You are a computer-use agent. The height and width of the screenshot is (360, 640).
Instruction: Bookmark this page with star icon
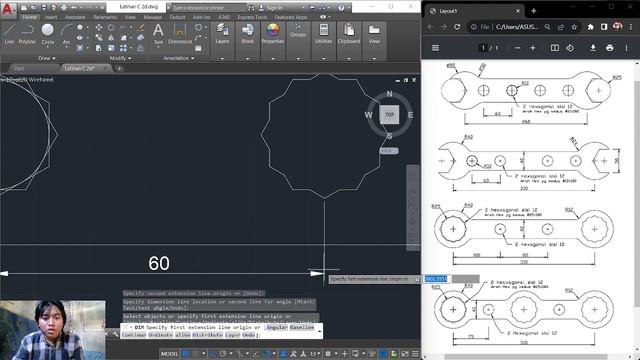[x=574, y=27]
